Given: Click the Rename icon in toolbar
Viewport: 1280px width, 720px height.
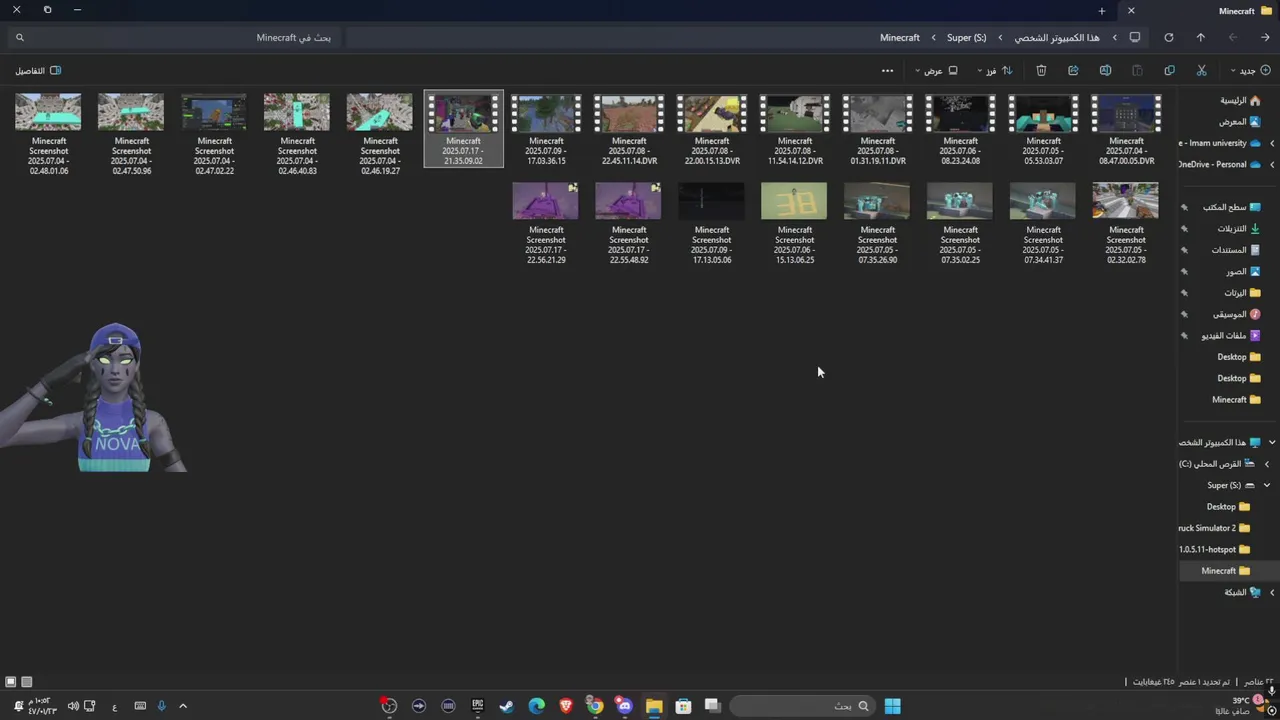Looking at the screenshot, I should 1105,70.
